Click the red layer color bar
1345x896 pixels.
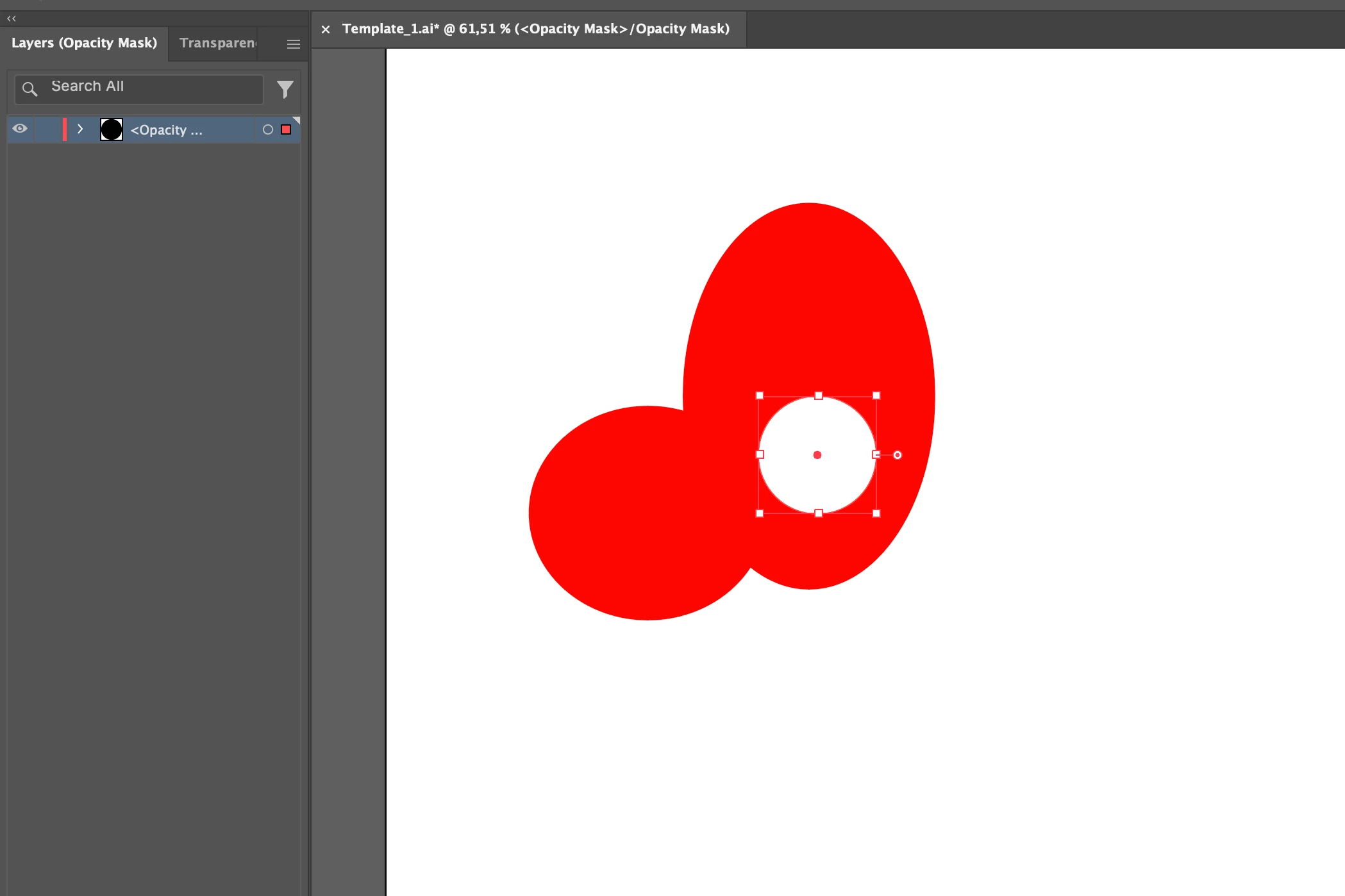[x=65, y=129]
